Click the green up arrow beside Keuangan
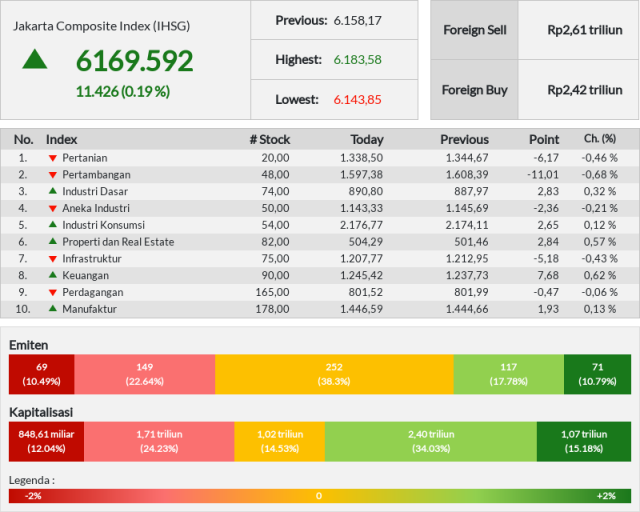This screenshot has height=512, width=640. [53, 275]
